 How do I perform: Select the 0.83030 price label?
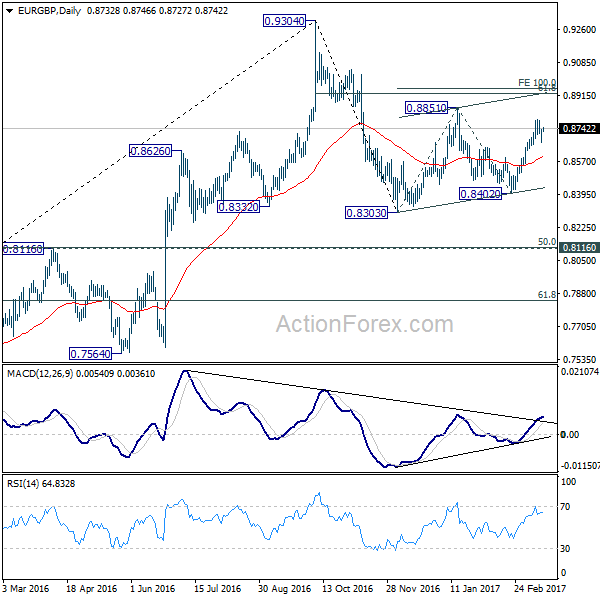pyautogui.click(x=366, y=212)
